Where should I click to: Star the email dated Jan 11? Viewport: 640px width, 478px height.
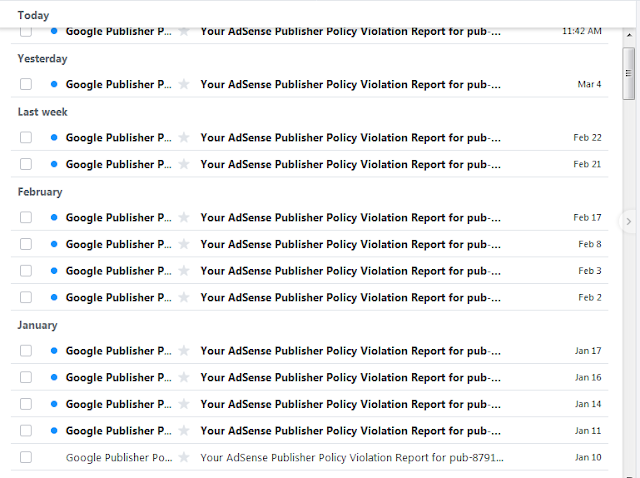point(184,431)
